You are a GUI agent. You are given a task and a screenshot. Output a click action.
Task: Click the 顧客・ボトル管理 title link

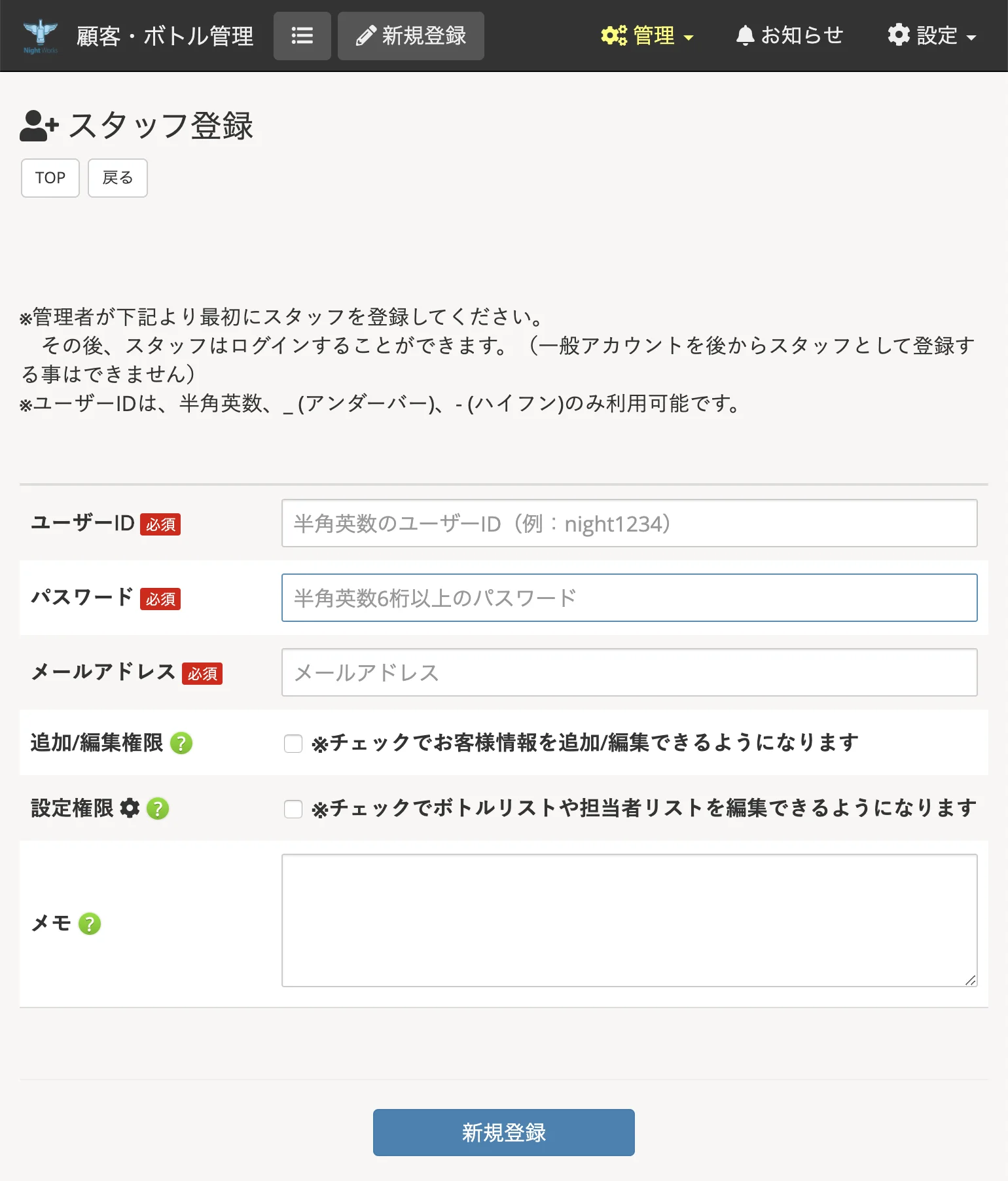point(165,36)
